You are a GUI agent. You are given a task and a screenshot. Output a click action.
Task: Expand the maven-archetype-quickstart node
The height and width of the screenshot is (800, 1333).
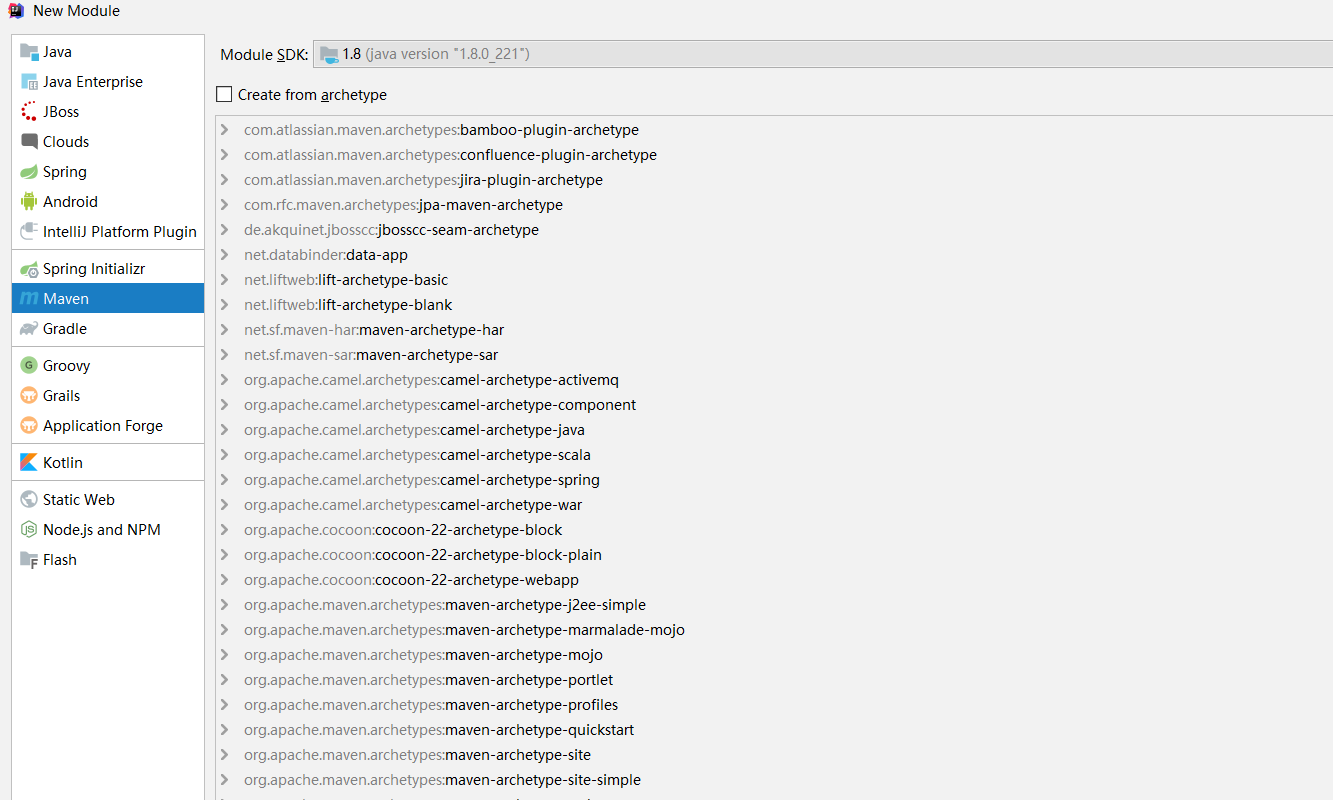tap(224, 730)
